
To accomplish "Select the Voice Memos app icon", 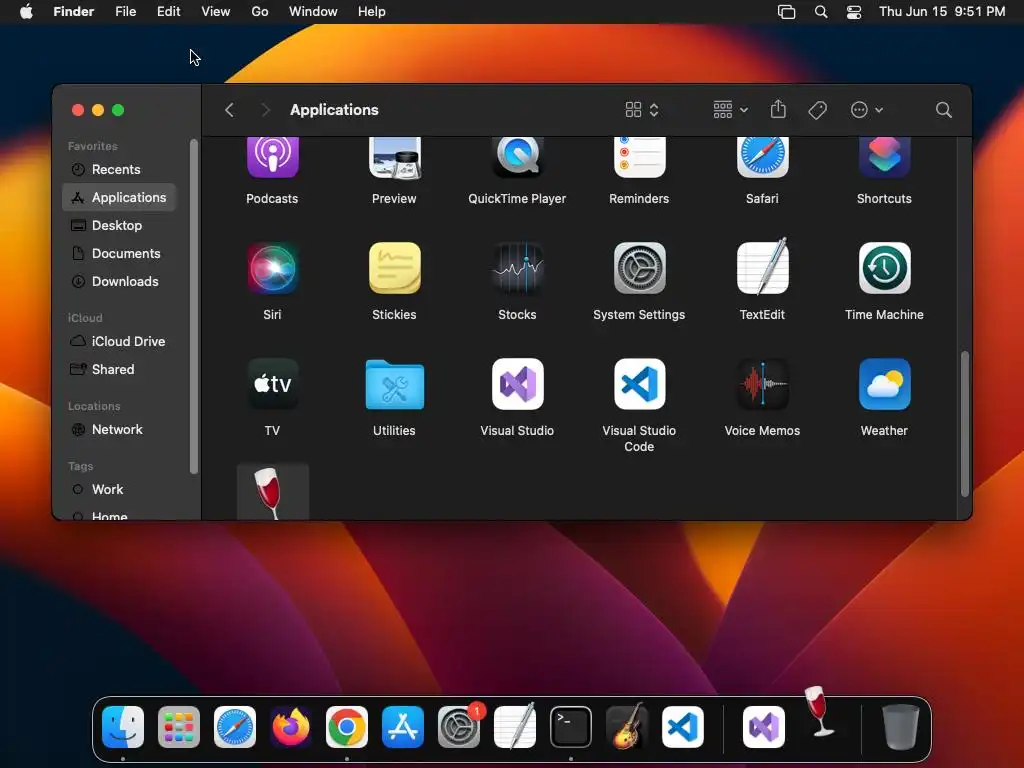I will click(762, 384).
